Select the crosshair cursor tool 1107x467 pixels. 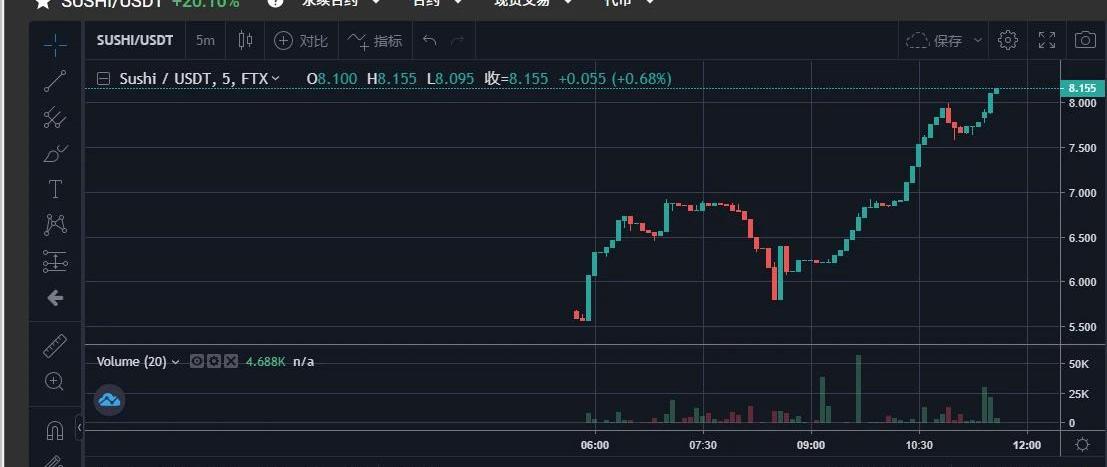point(55,44)
